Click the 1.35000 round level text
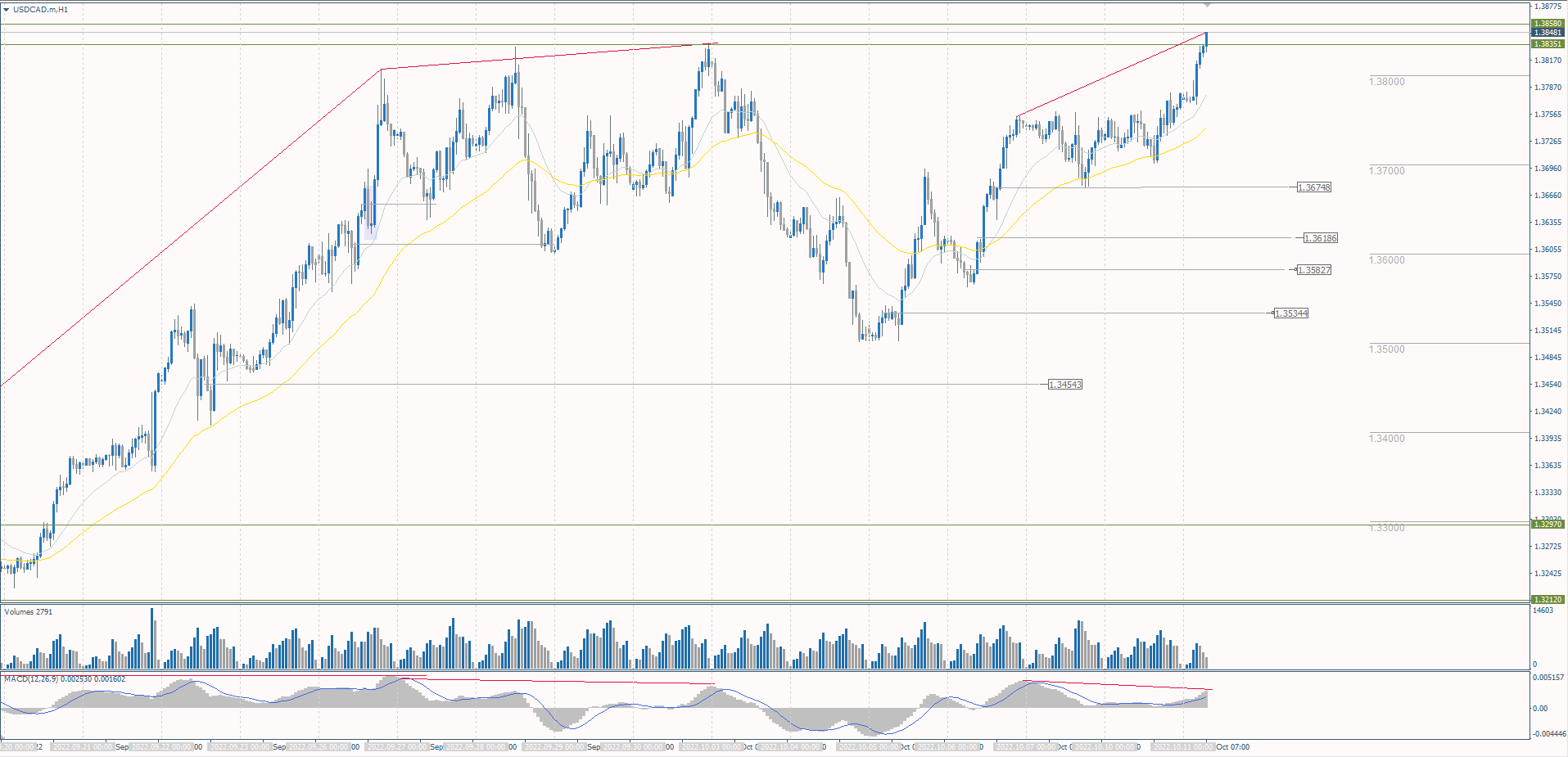 pos(1387,349)
